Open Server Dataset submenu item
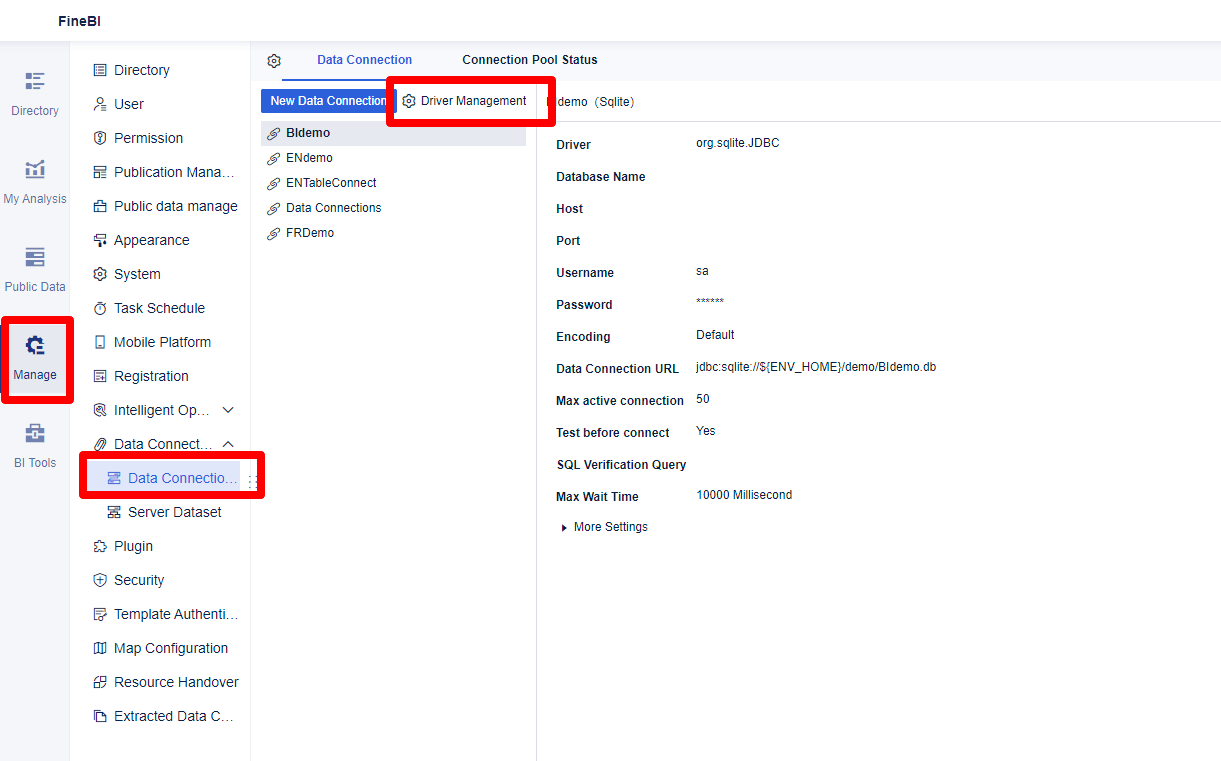1221x761 pixels. (164, 512)
